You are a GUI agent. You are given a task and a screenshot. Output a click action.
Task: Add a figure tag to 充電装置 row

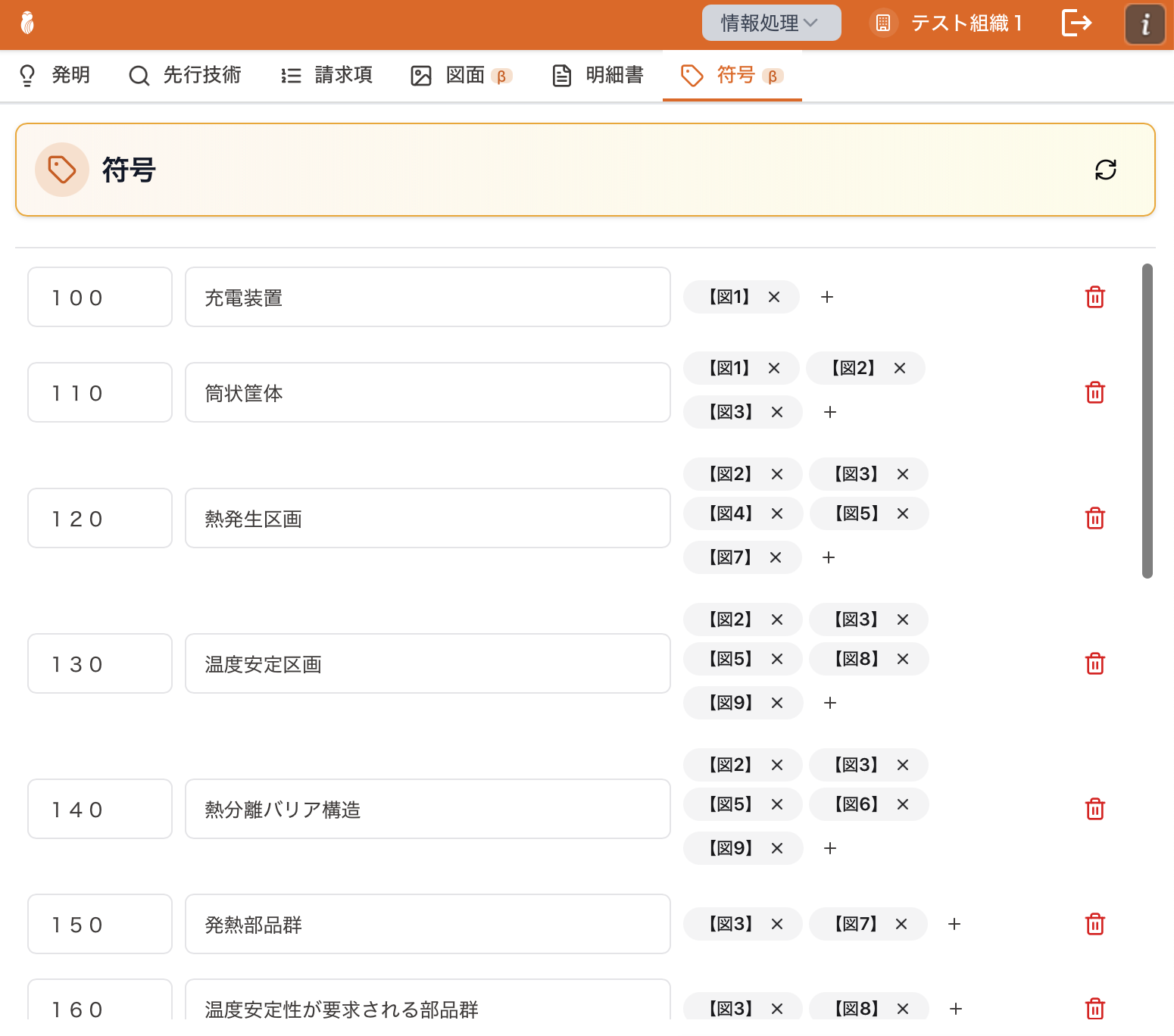[x=827, y=297]
